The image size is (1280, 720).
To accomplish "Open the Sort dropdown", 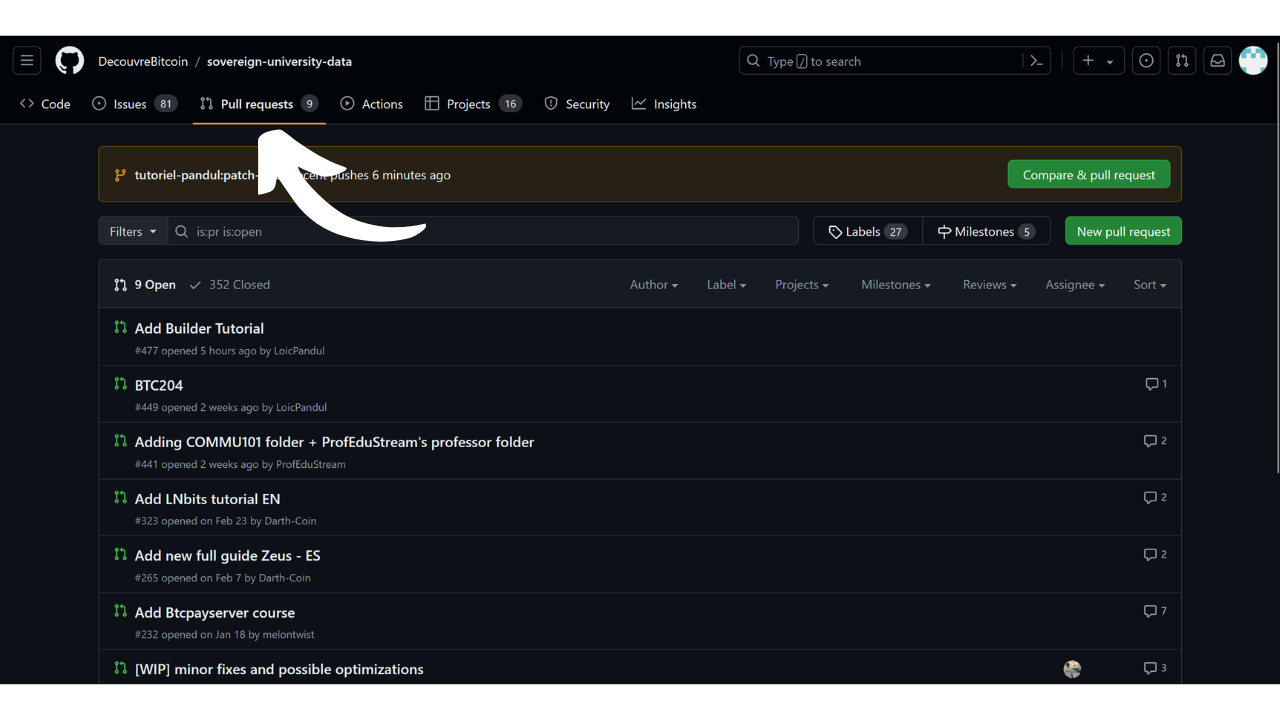I will pos(1150,285).
